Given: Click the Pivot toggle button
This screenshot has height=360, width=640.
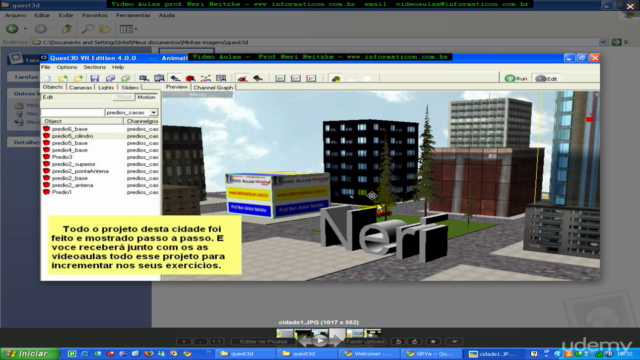Looking at the screenshot, I should click(124, 97).
